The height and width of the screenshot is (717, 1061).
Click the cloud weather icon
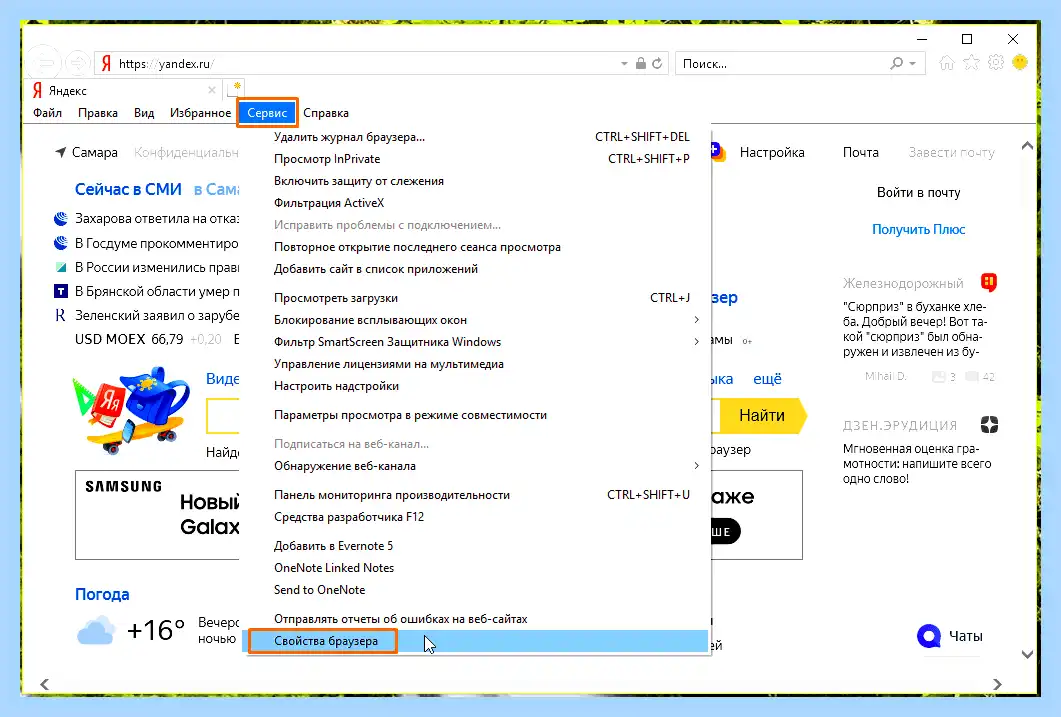pos(96,630)
